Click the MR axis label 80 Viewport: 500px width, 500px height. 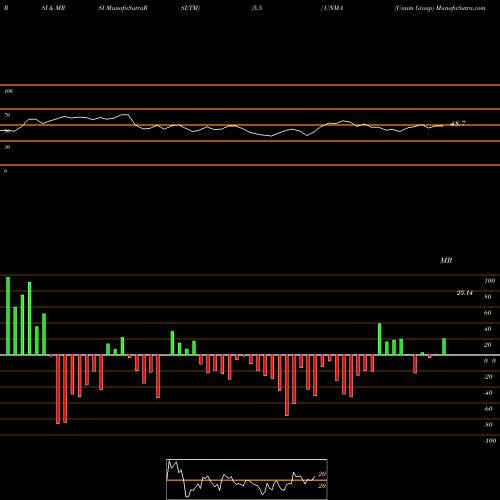487,297
